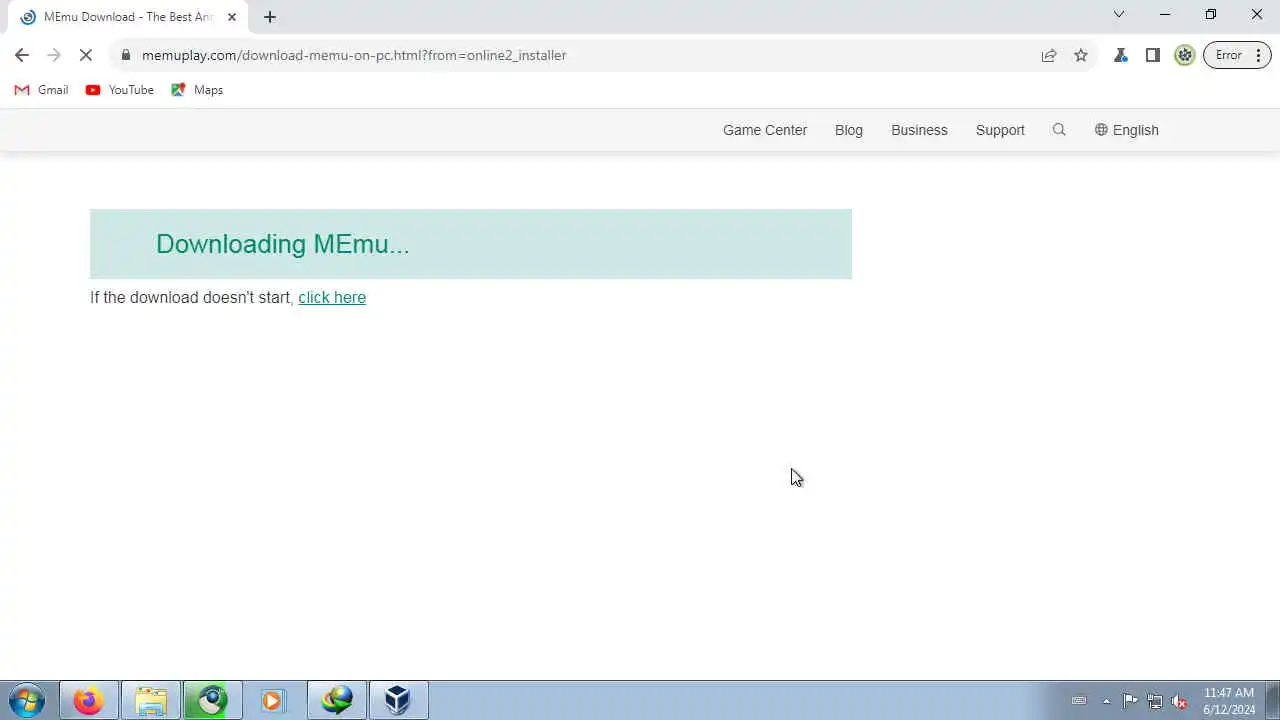Open Internet Download Manager taskbar icon
The image size is (1280, 720).
tap(337, 700)
